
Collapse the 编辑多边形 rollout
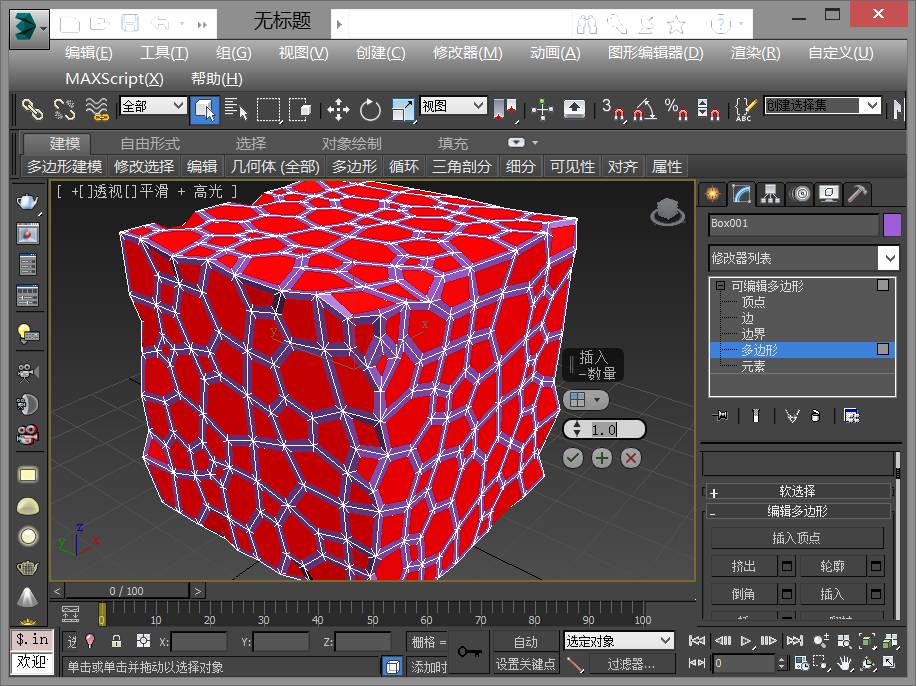[797, 511]
